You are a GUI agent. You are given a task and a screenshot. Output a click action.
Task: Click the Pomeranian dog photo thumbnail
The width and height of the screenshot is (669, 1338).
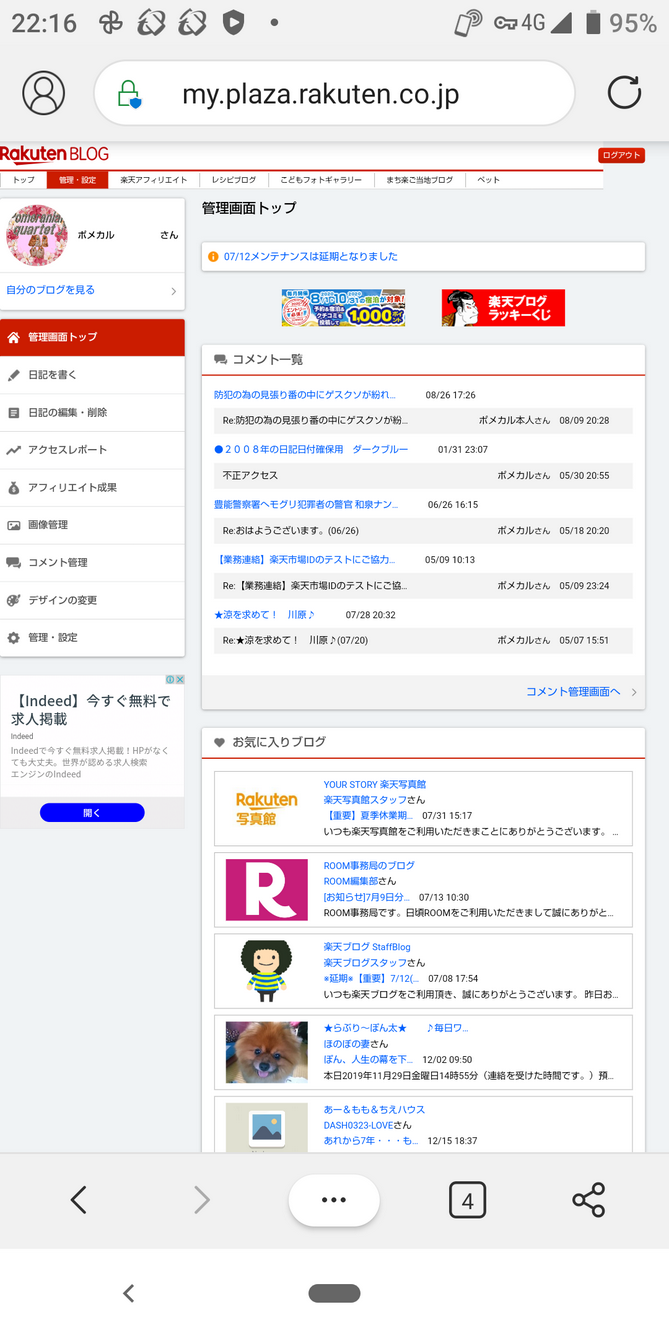267,1052
